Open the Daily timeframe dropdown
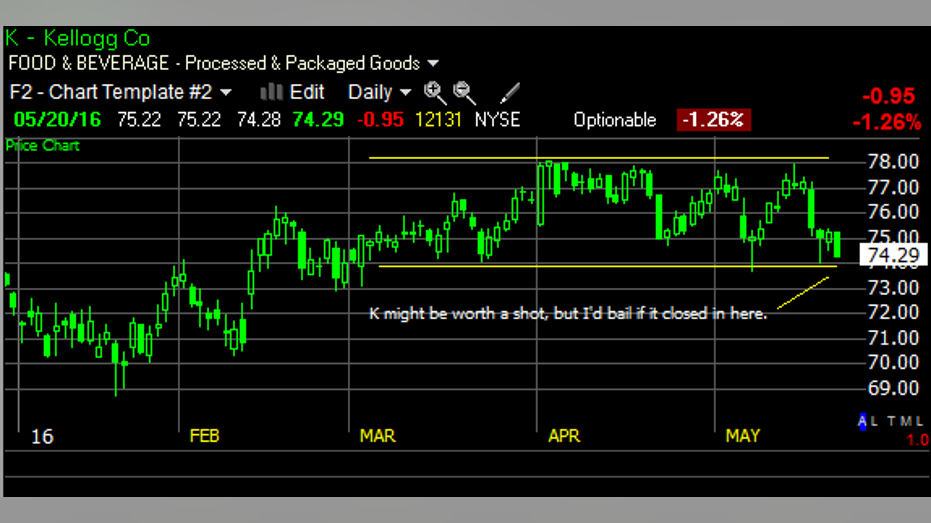931x523 pixels. coord(379,92)
